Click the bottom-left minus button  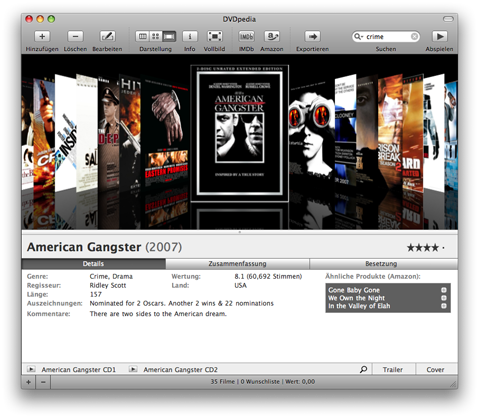coord(43,382)
